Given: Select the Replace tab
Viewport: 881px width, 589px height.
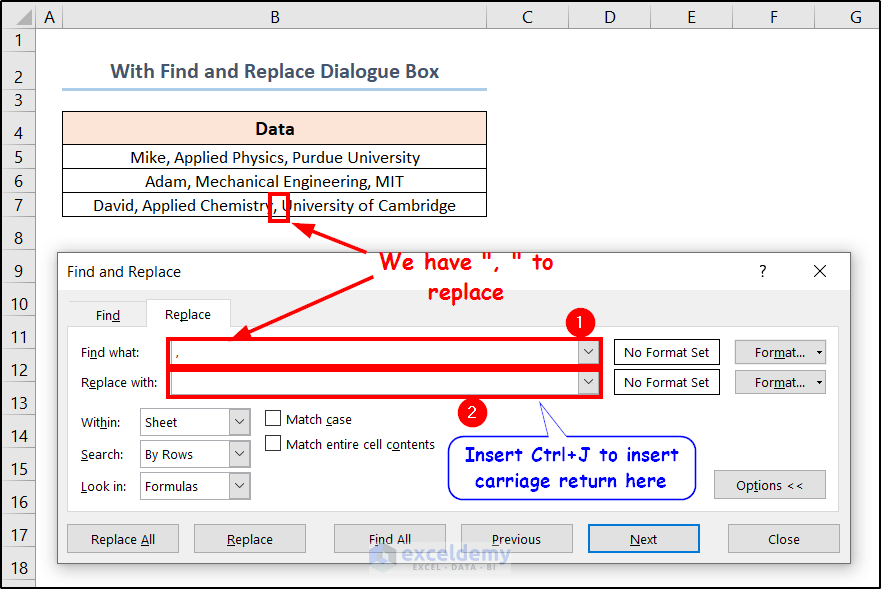Looking at the screenshot, I should tap(188, 314).
